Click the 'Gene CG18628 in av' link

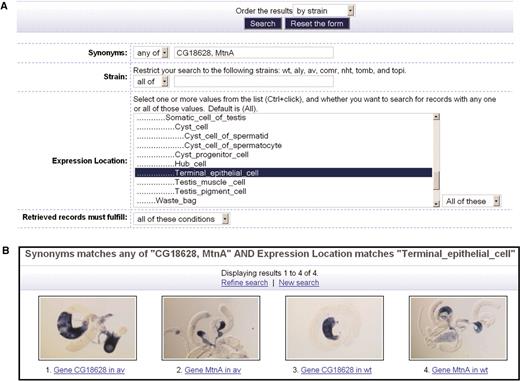pos(89,370)
